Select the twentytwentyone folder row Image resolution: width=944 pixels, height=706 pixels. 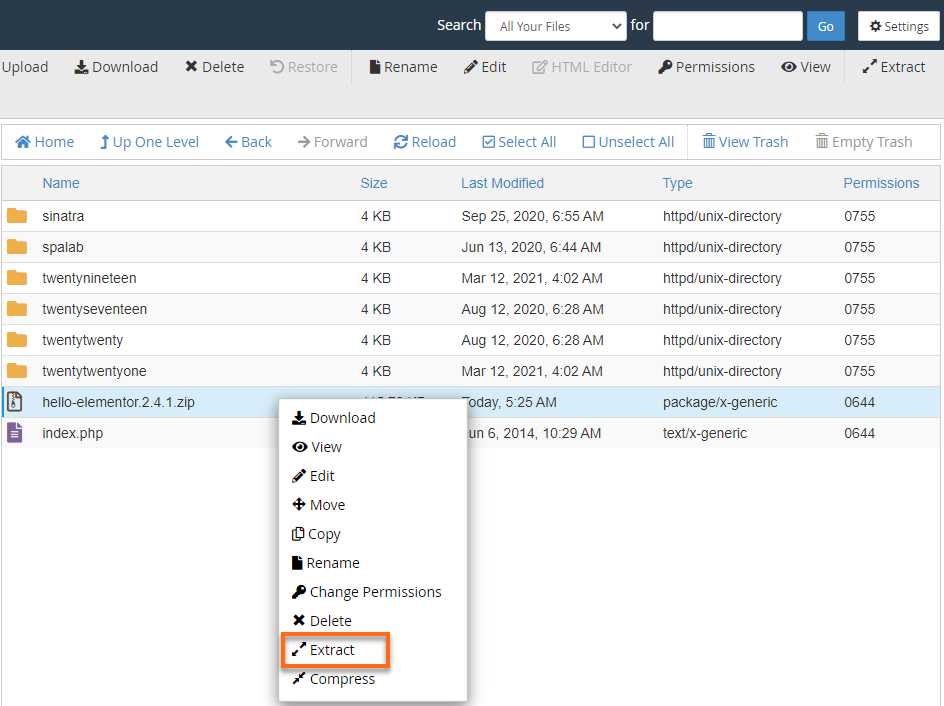(94, 371)
